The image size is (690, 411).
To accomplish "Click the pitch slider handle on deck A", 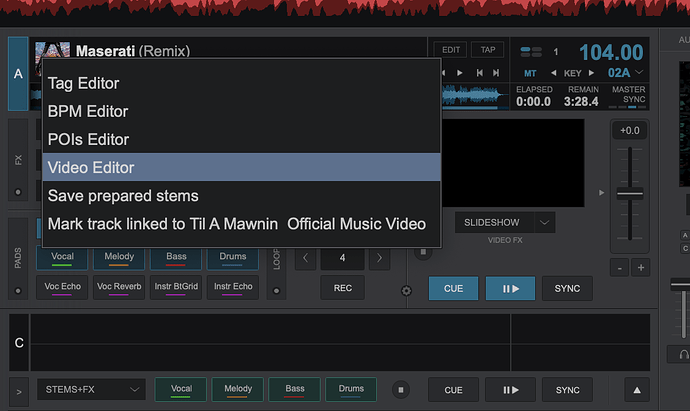I will click(630, 193).
